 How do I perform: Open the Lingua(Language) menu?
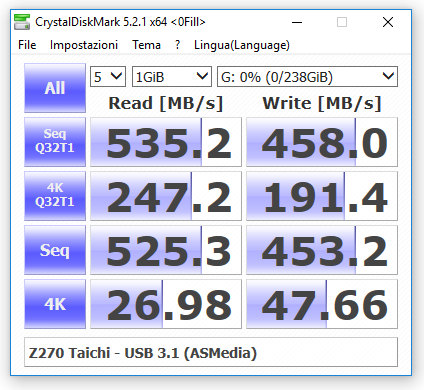coord(242,45)
